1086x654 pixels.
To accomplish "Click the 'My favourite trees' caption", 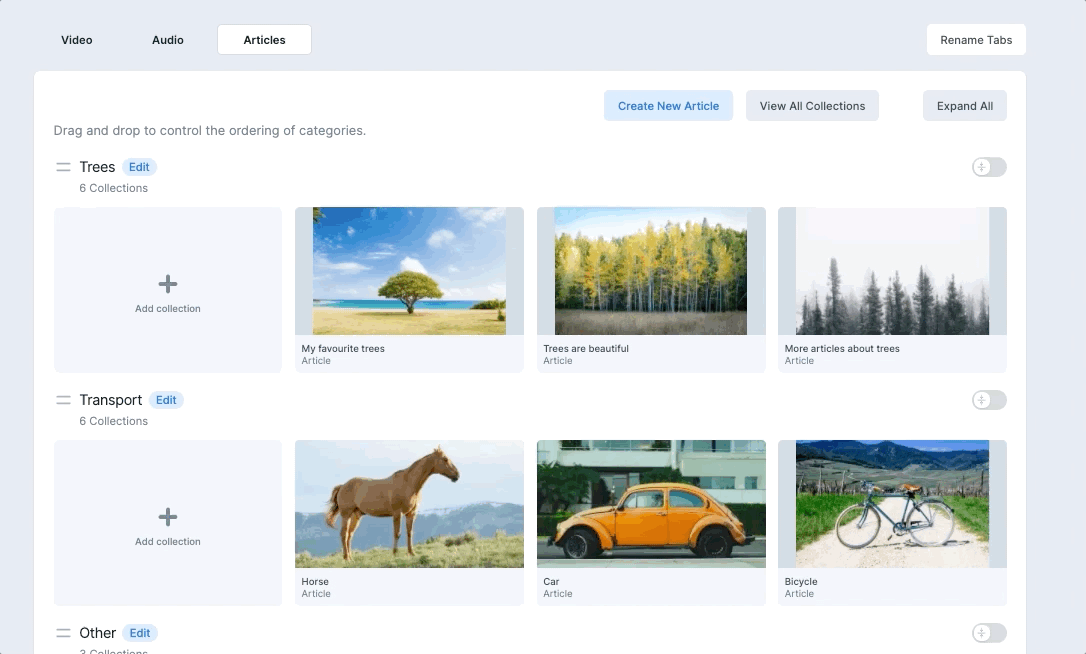I will coord(343,348).
